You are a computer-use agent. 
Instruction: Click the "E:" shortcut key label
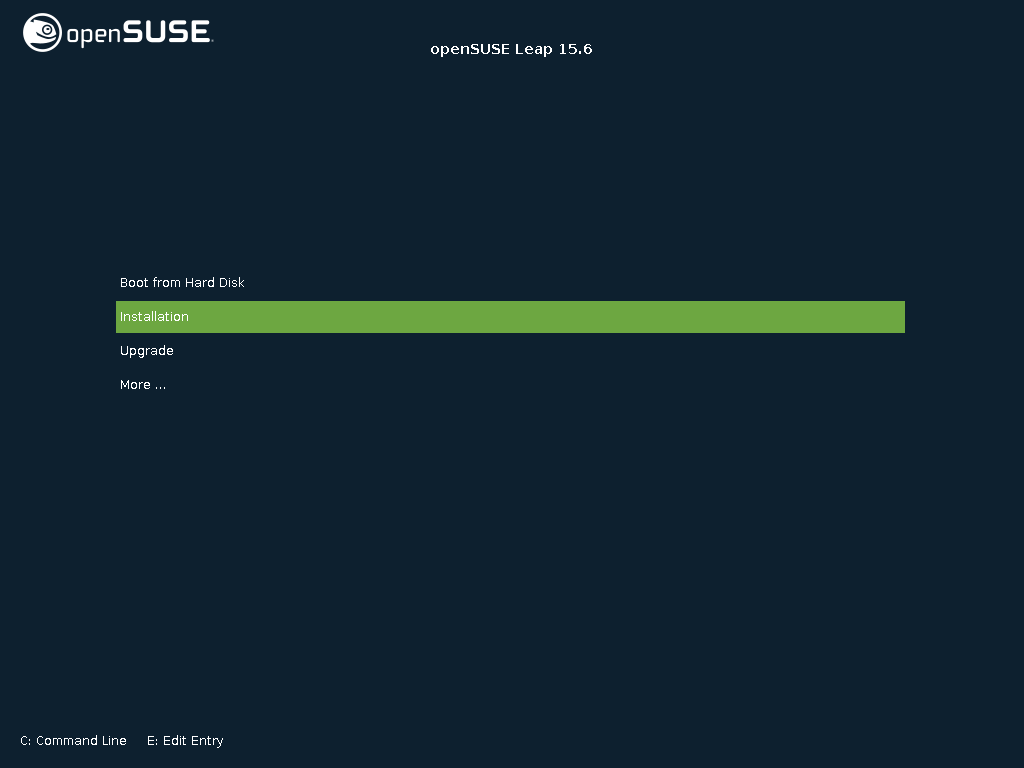[x=153, y=741]
